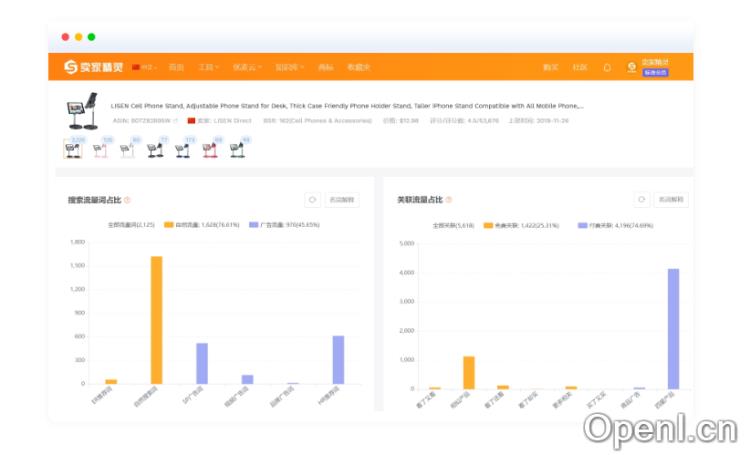Viewport: 750px width, 455px height.
Task: Go to the 首页 nav item
Action: [176, 67]
